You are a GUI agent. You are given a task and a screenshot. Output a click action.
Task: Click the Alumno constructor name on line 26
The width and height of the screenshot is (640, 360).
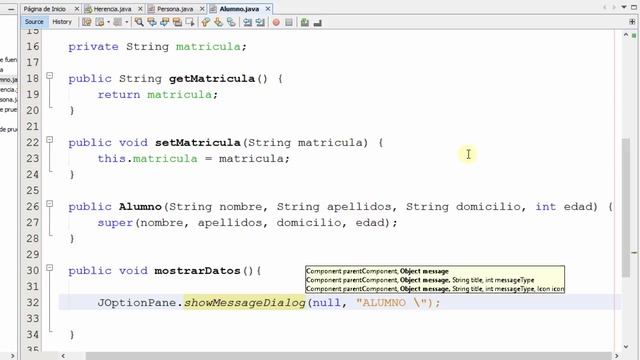click(x=140, y=207)
